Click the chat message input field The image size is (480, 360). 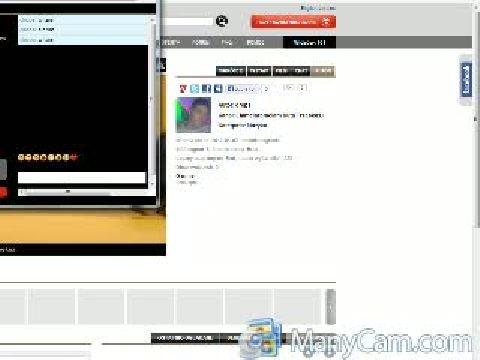[82, 178]
